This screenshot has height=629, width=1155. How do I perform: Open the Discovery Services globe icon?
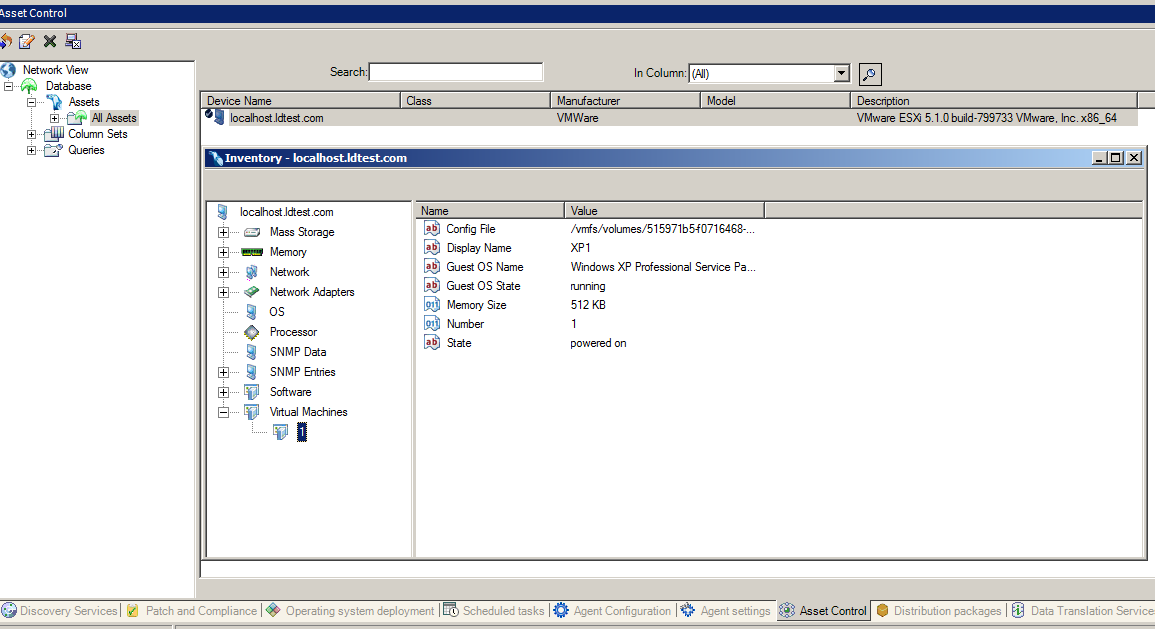coord(9,610)
